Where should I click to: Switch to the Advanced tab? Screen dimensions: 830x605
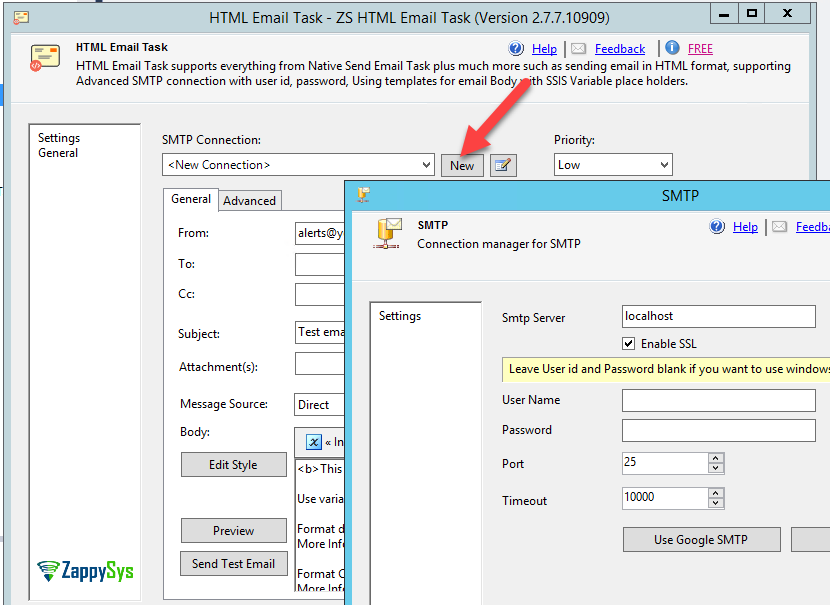(x=249, y=200)
